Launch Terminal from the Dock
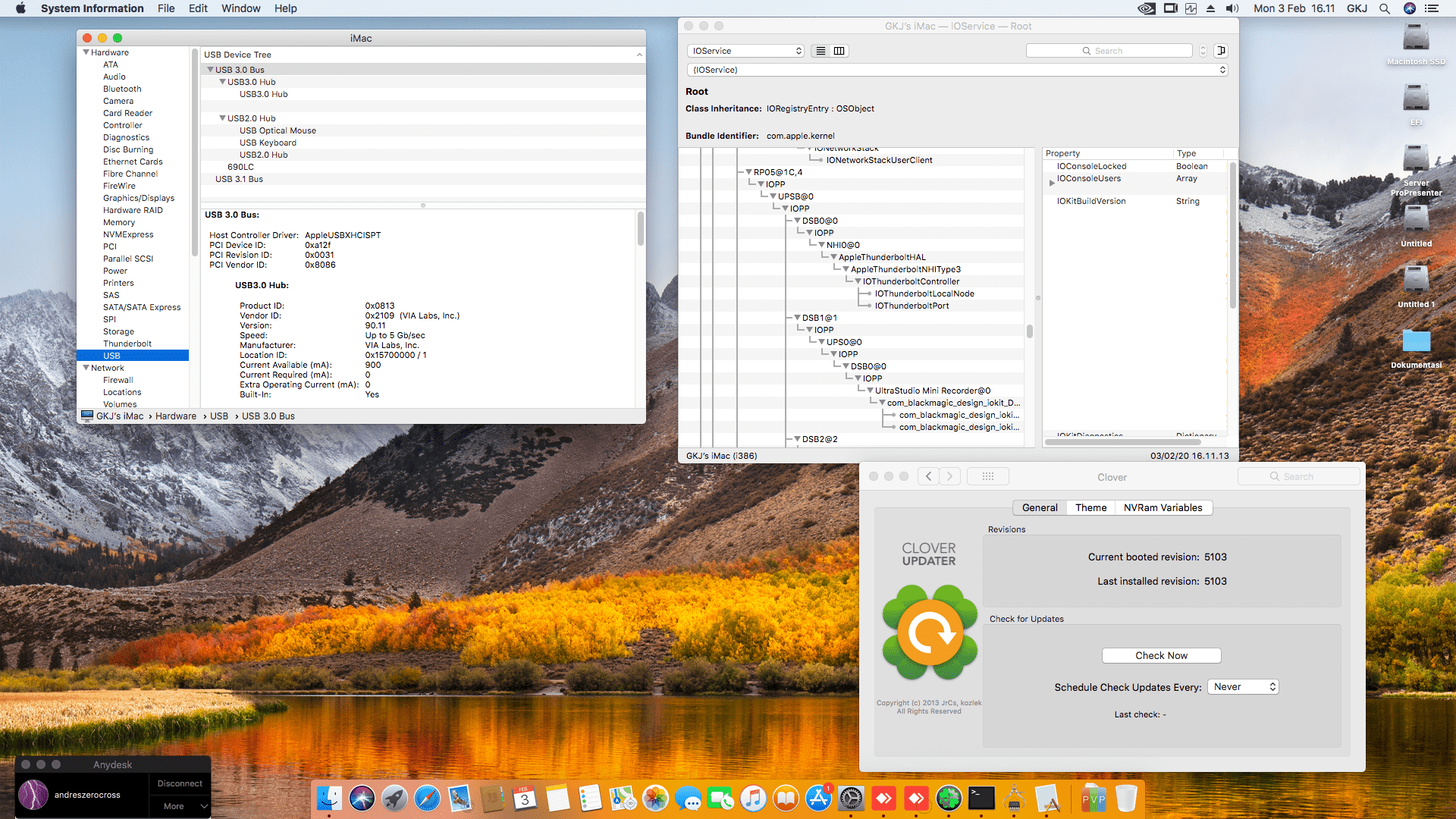 click(982, 799)
